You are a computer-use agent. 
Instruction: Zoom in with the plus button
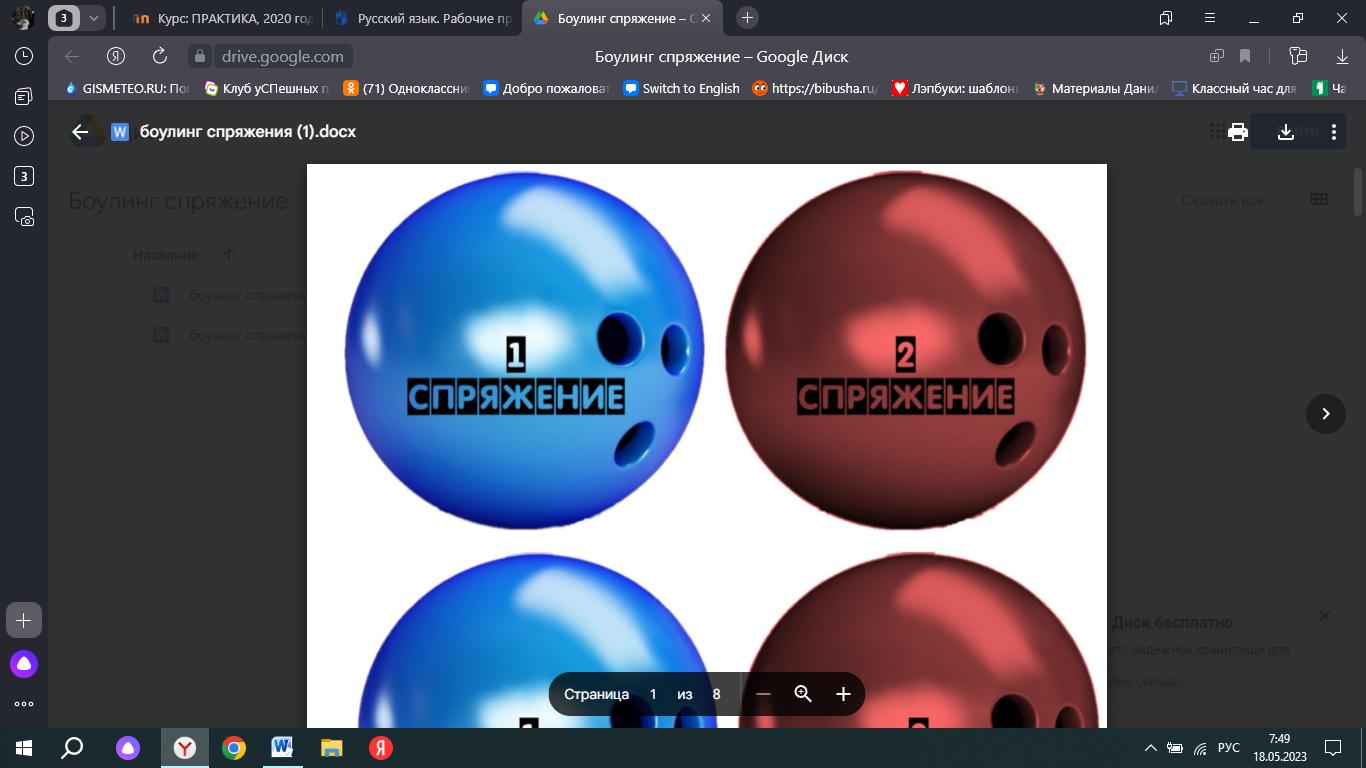point(843,694)
